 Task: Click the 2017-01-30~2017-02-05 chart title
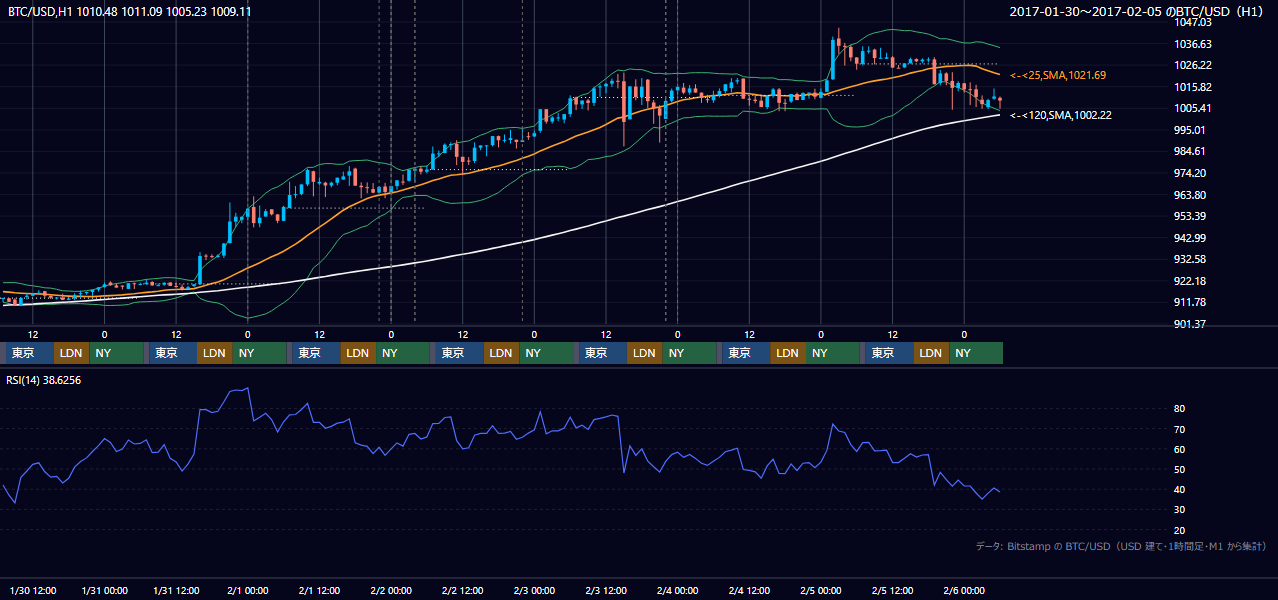click(1138, 11)
